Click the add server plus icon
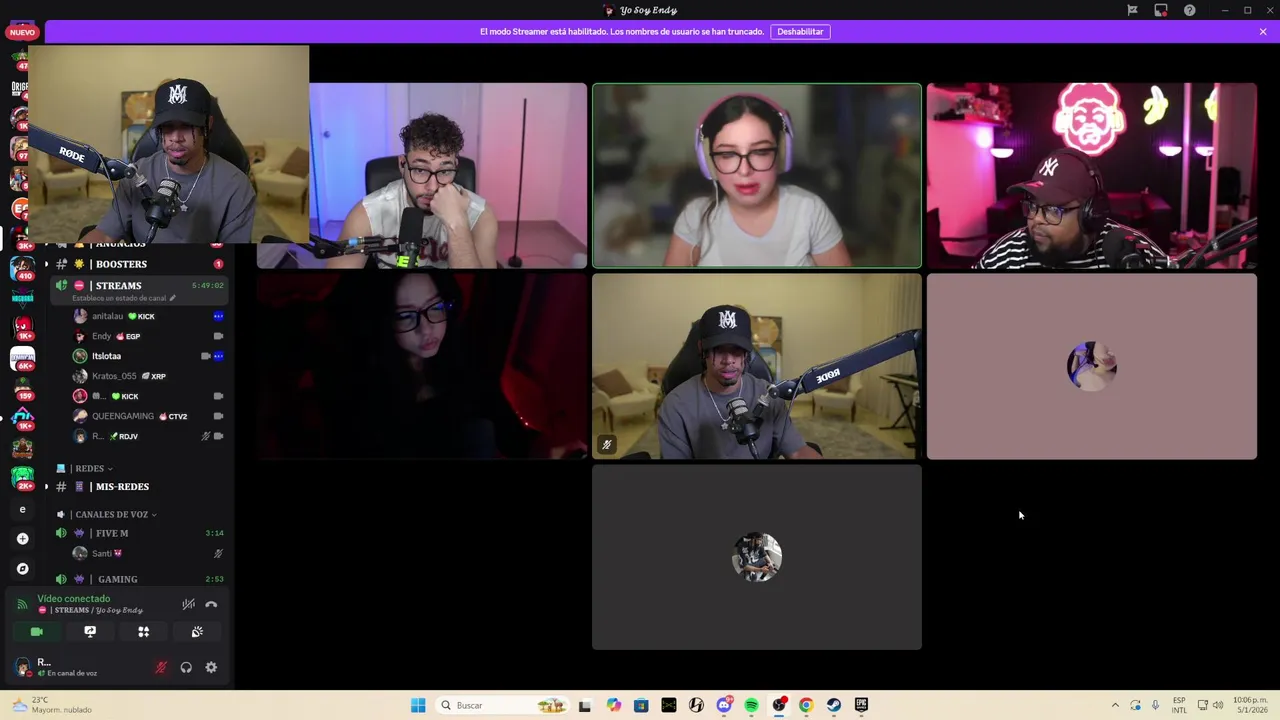The height and width of the screenshot is (720, 1280). point(22,539)
